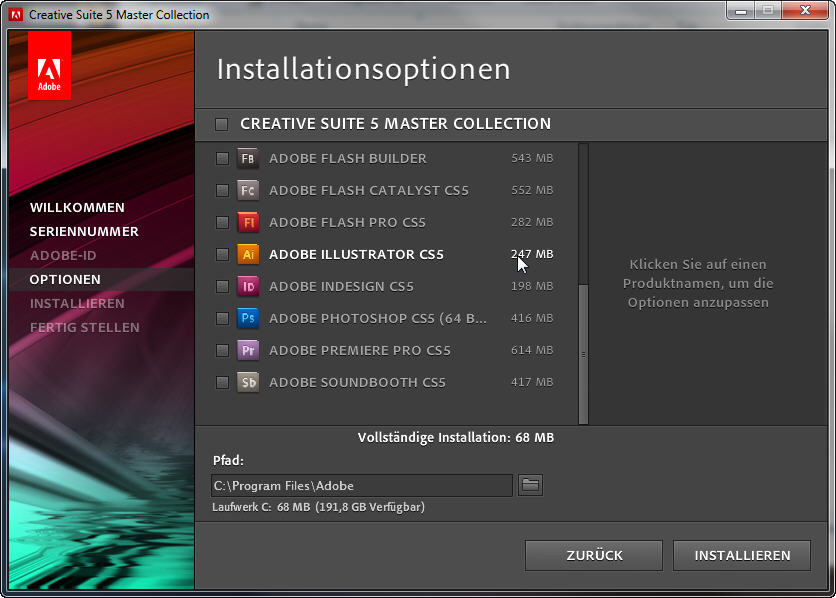Close the installer window

click(805, 11)
